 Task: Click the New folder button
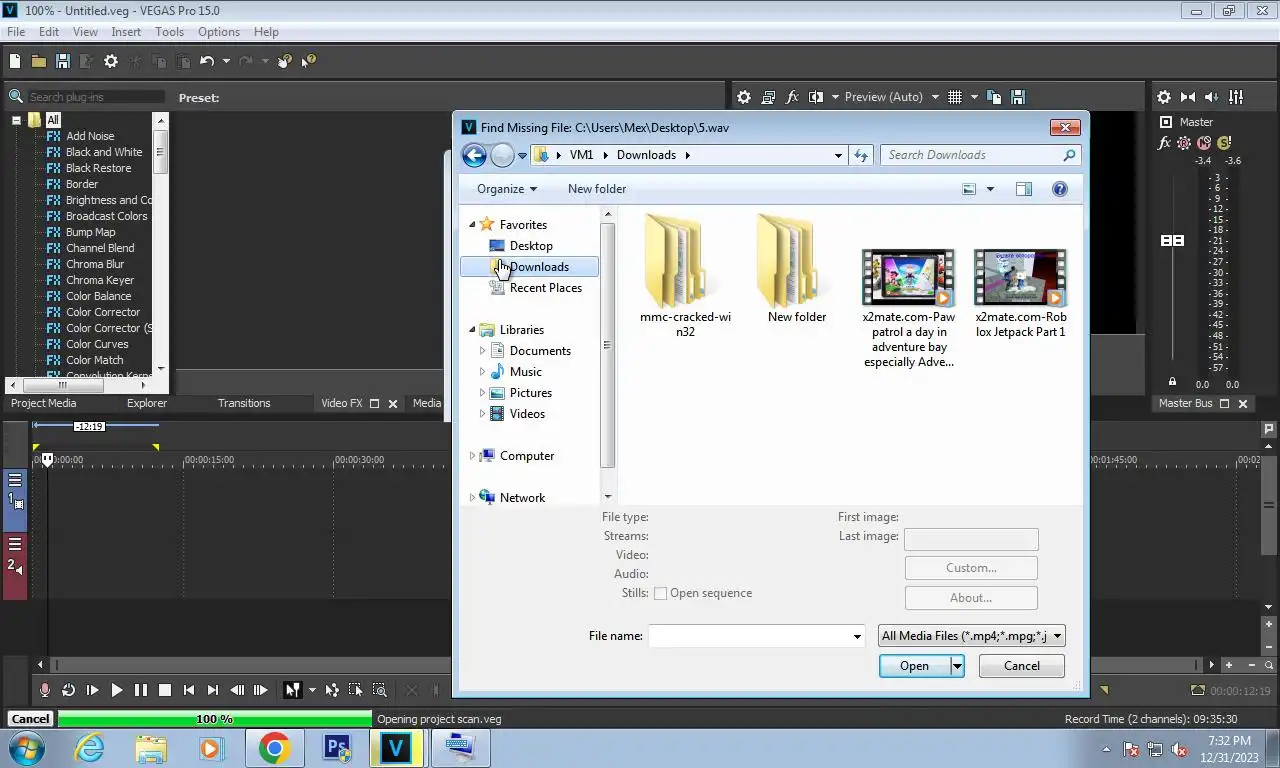tap(597, 189)
